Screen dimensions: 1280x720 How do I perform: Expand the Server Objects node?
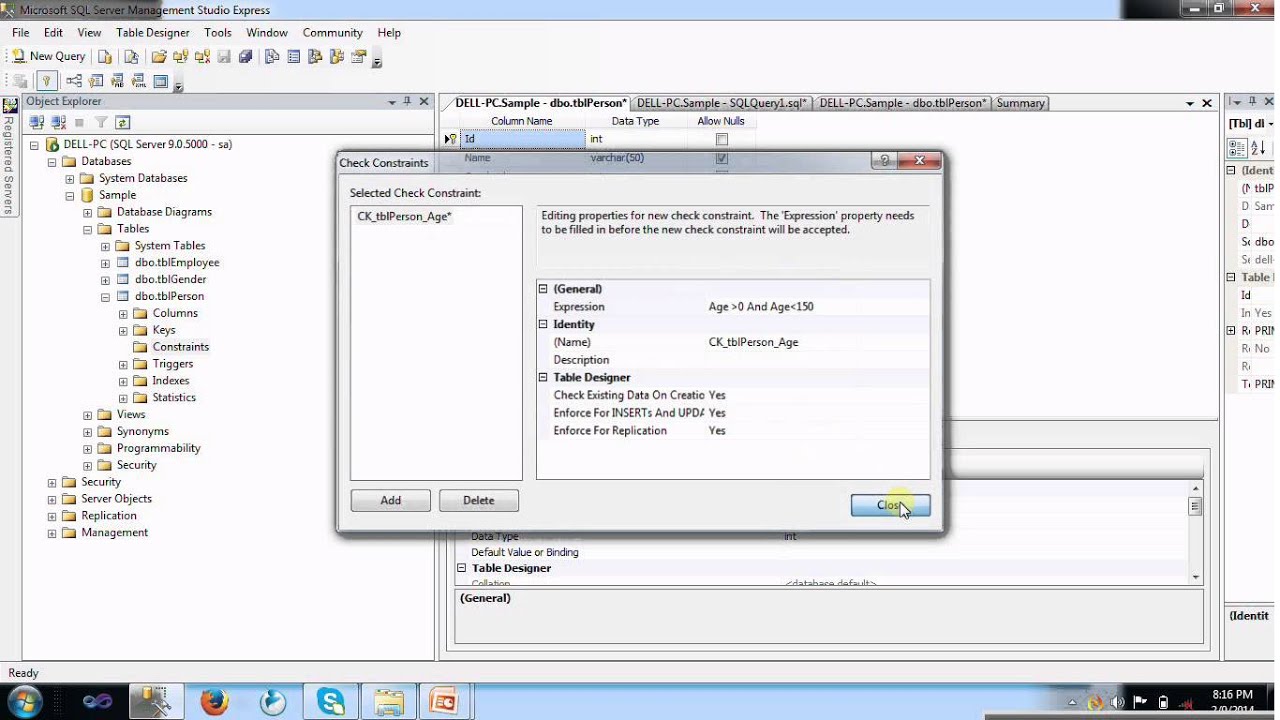[52, 499]
